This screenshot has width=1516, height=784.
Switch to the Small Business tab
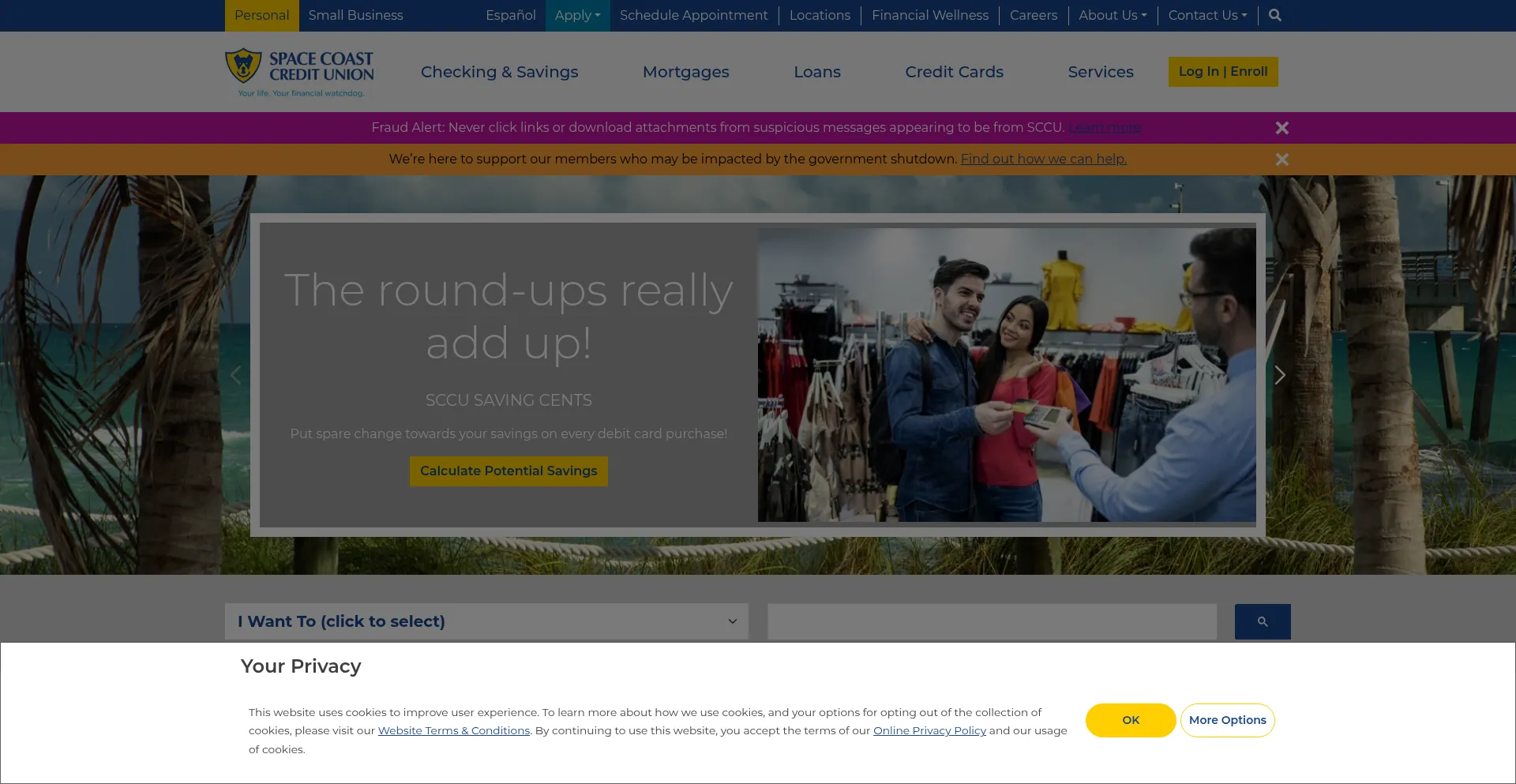click(x=355, y=15)
